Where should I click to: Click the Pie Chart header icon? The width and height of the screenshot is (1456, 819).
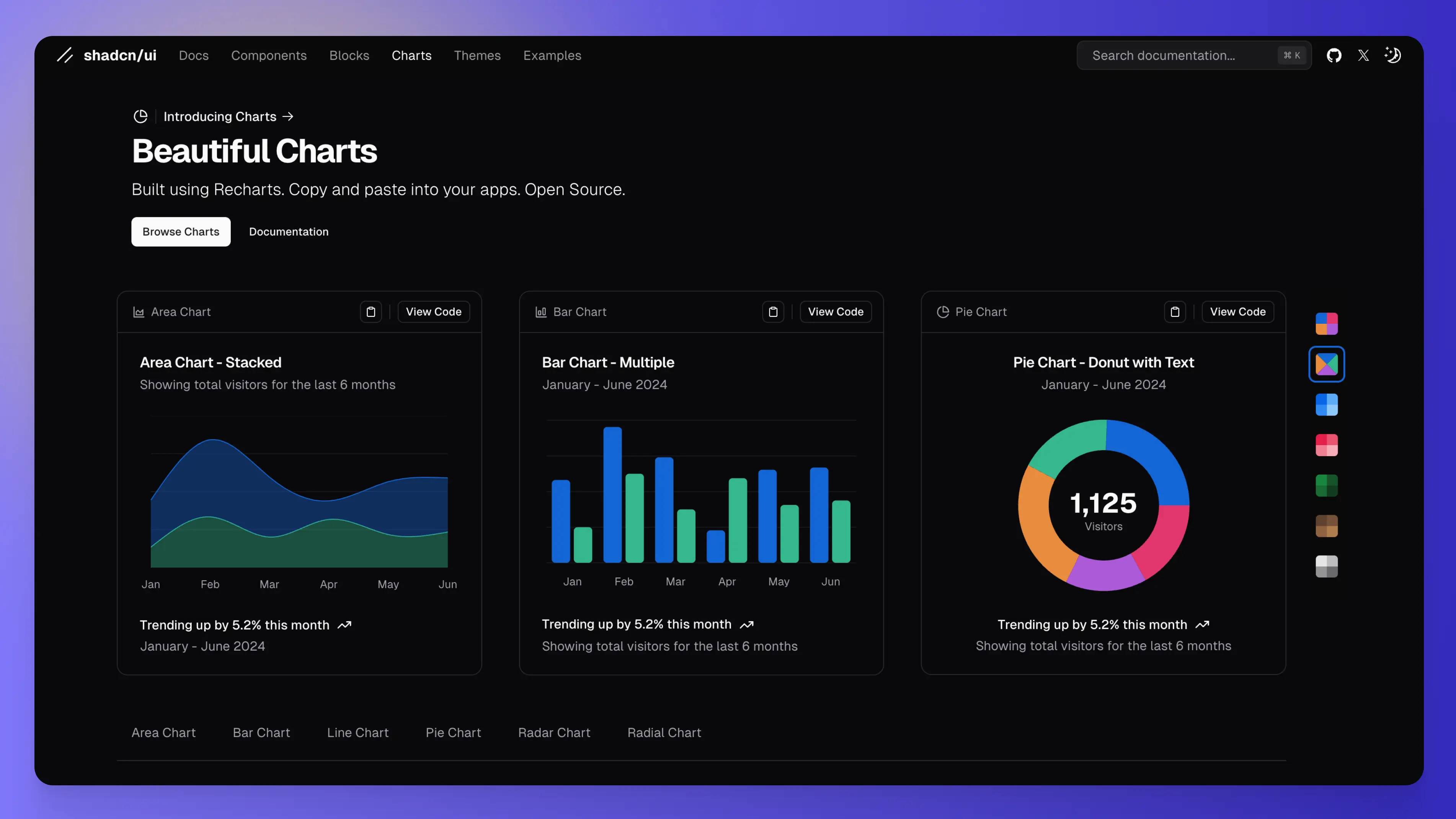point(943,312)
